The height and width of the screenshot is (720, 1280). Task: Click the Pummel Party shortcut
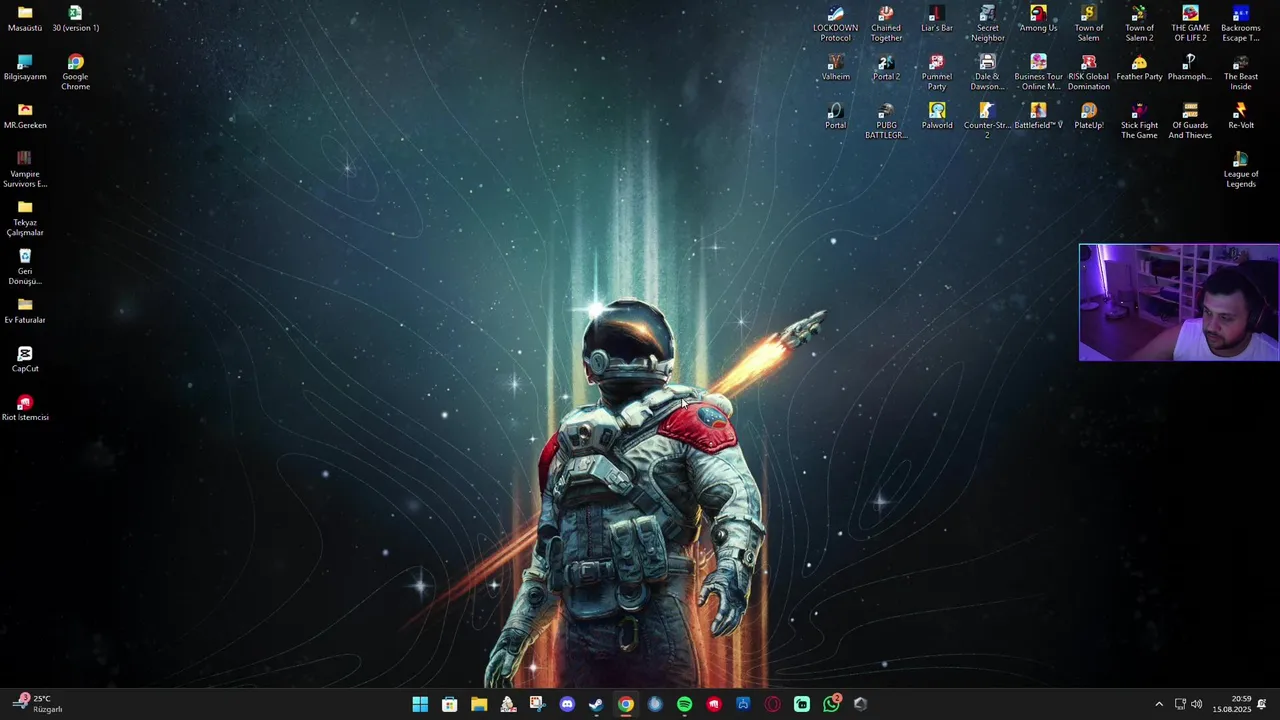click(x=937, y=73)
